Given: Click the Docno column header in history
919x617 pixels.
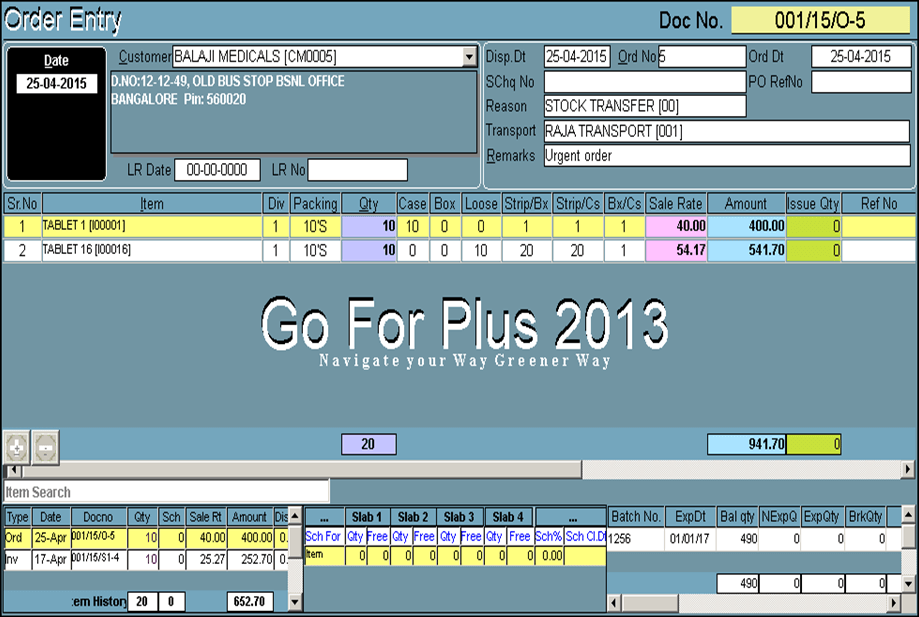Looking at the screenshot, I should [x=98, y=517].
